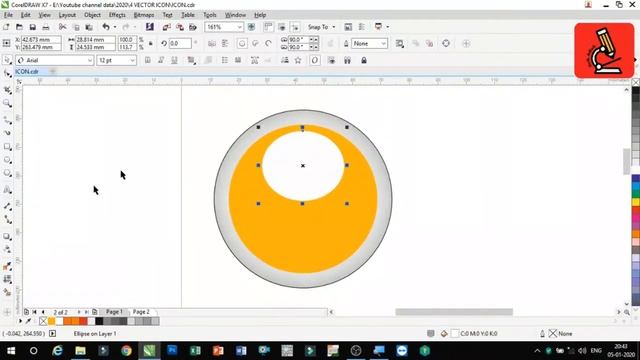Open the Layout menu
Screen dimensions: 640x360
(x=67, y=15)
